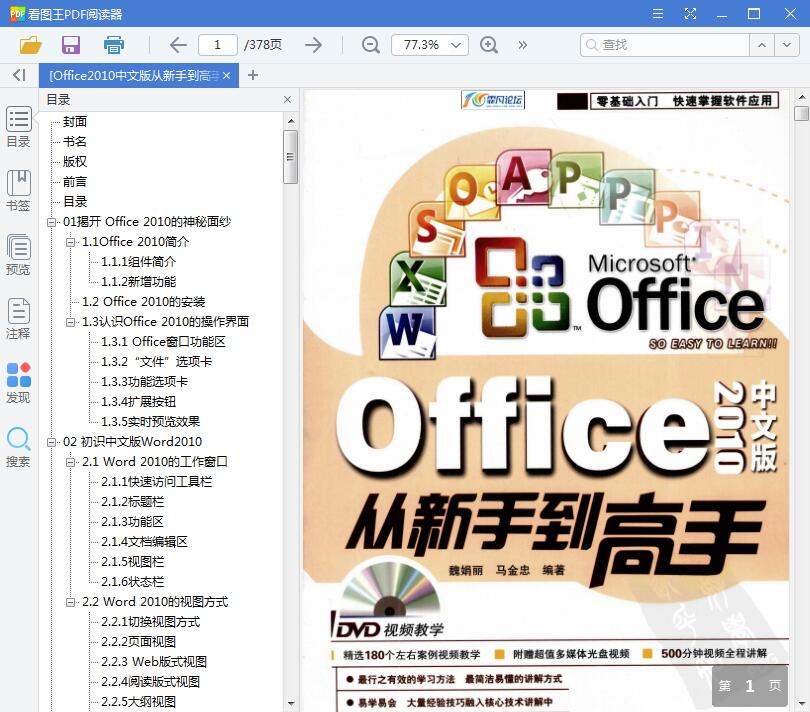Viewport: 810px width, 712px height.
Task: Jump to 2.2.4阅读版式视图
Action: click(x=150, y=682)
